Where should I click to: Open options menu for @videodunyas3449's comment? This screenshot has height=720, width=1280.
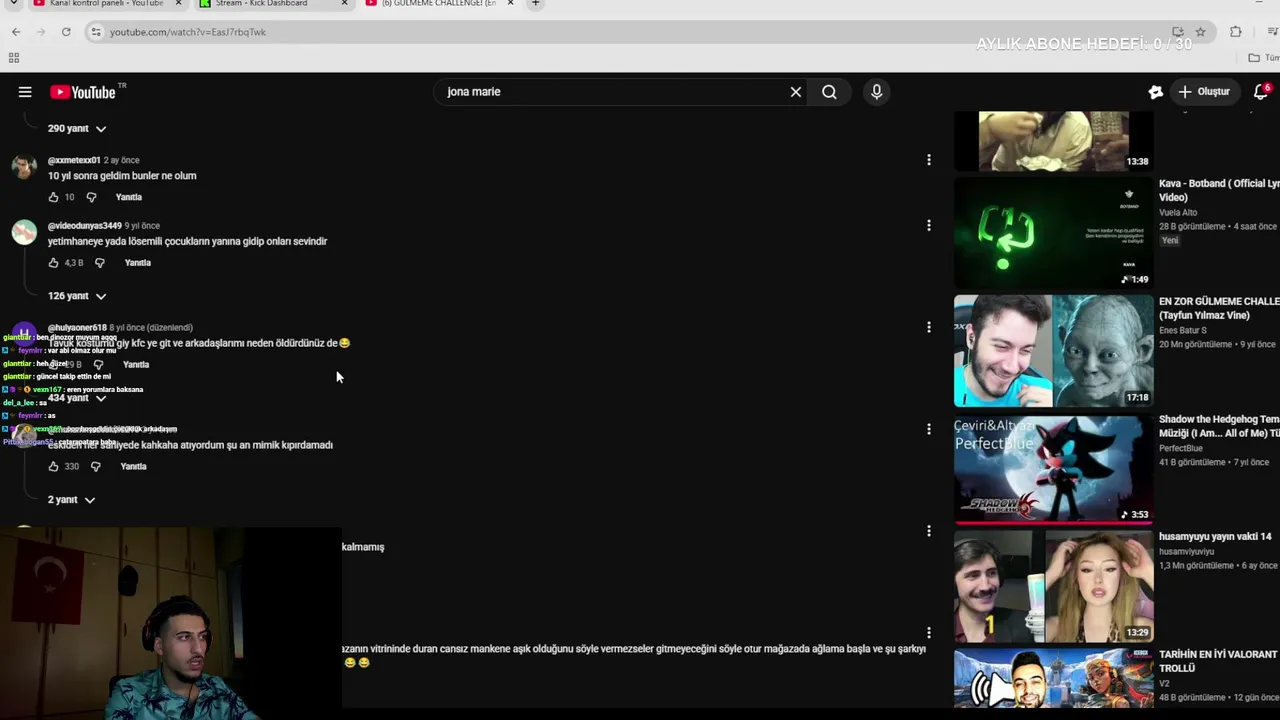tap(929, 226)
